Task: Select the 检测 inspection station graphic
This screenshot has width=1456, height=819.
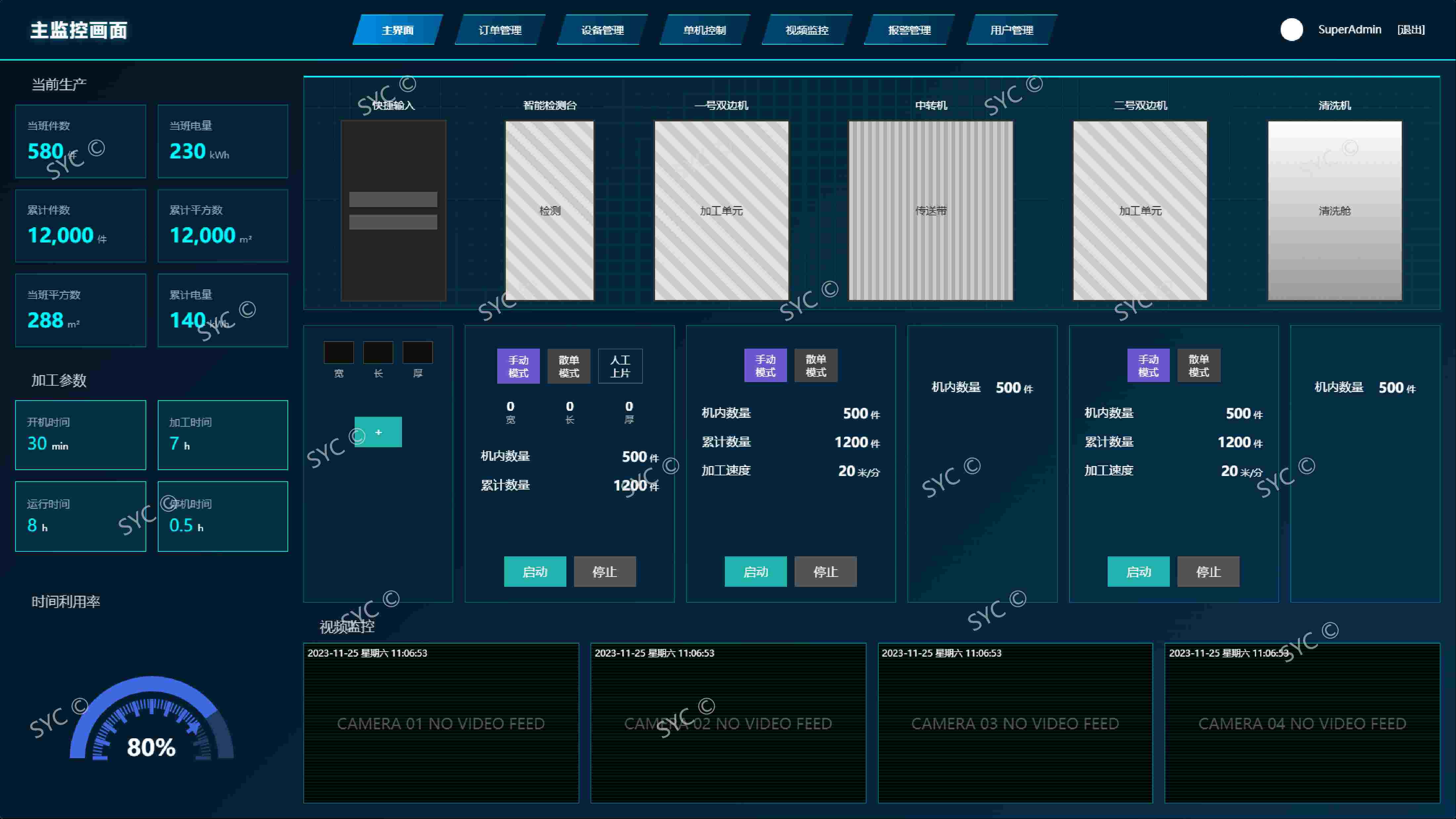Action: click(550, 210)
